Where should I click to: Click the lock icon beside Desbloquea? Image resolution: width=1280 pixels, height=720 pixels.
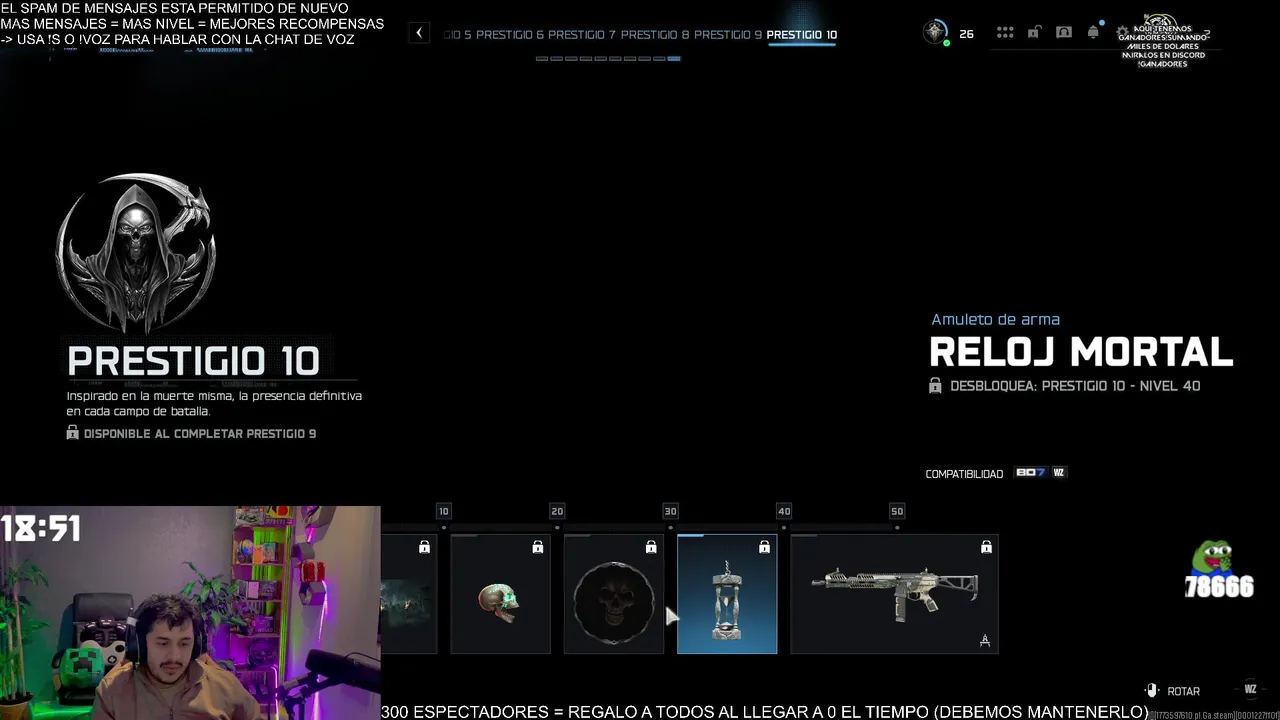[935, 385]
